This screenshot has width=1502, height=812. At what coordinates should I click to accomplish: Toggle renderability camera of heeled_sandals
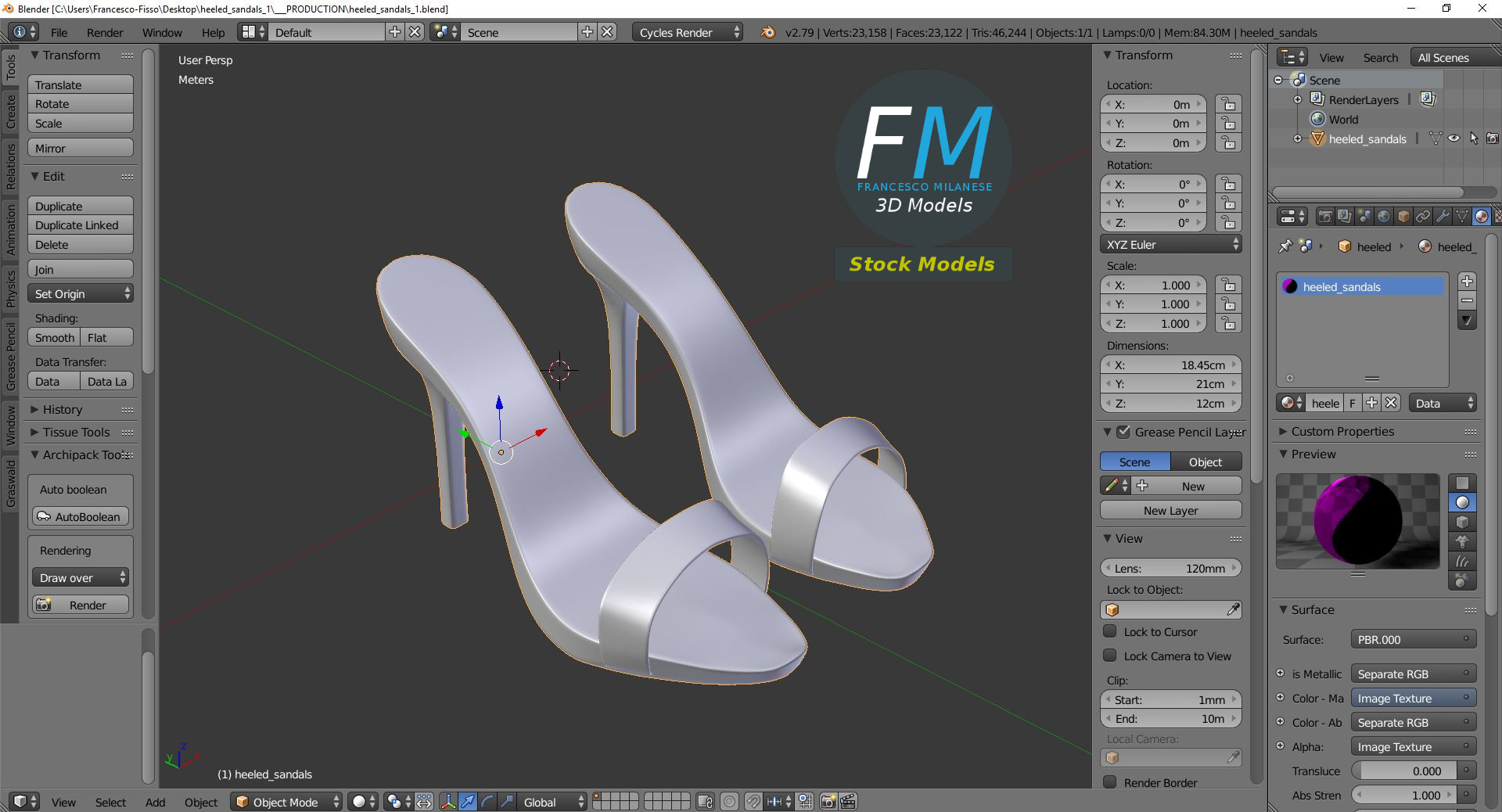(x=1493, y=138)
